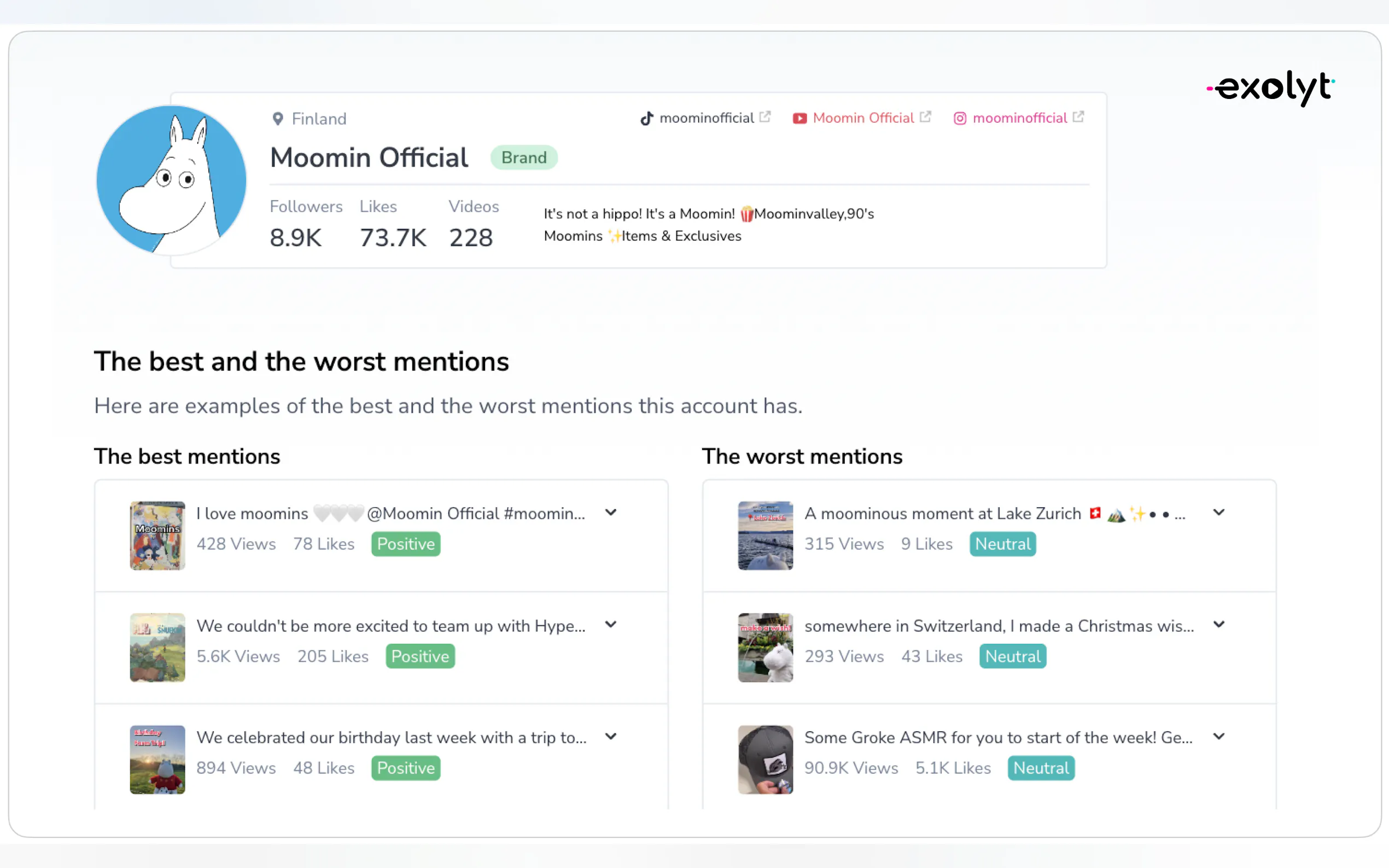Expand the "We celebrated our birthday" mention
Viewport: 1389px width, 868px height.
(x=611, y=736)
